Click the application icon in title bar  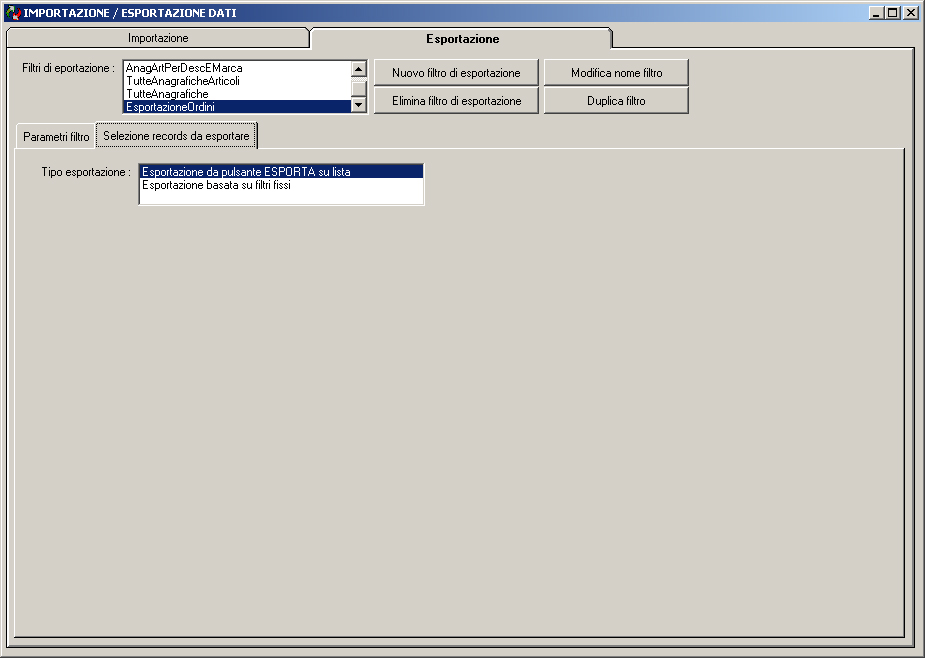[12, 12]
